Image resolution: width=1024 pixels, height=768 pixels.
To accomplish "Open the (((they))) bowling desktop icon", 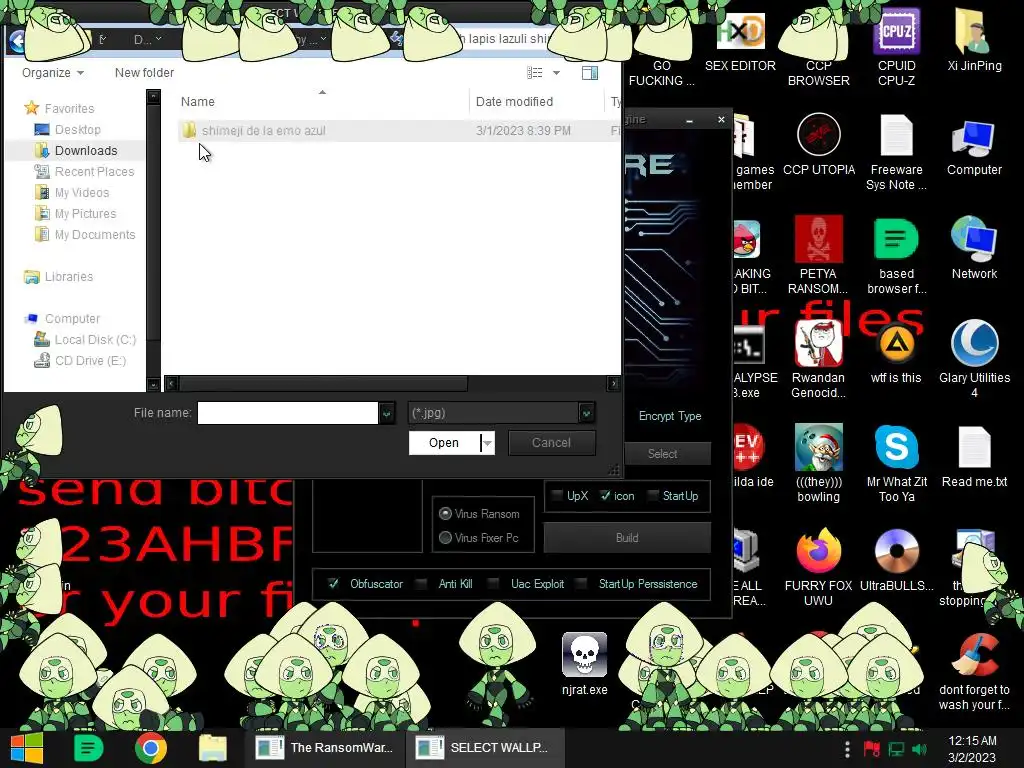I will point(818,464).
